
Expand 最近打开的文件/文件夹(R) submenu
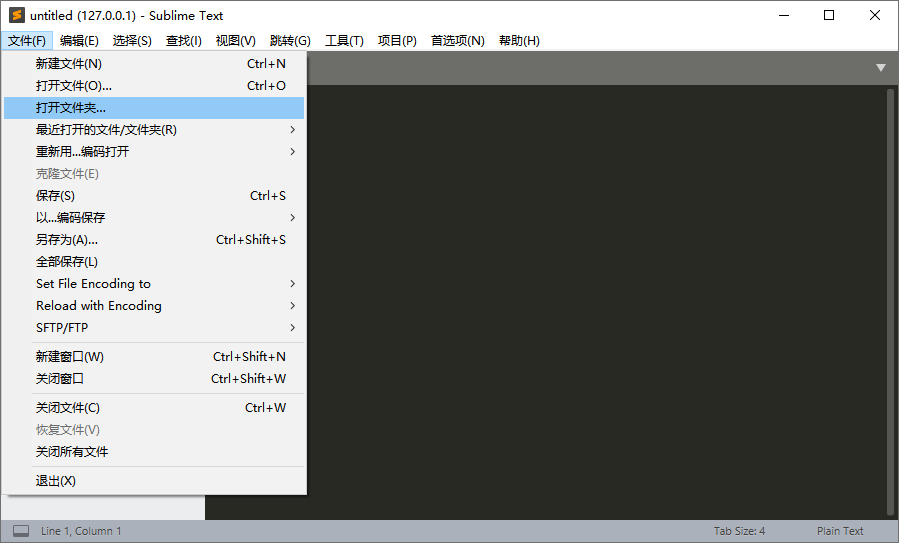tap(154, 130)
